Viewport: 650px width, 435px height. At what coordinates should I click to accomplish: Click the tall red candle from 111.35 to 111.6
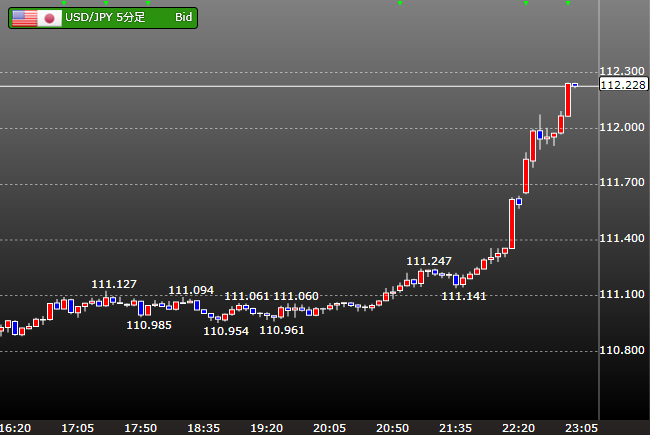coord(512,224)
